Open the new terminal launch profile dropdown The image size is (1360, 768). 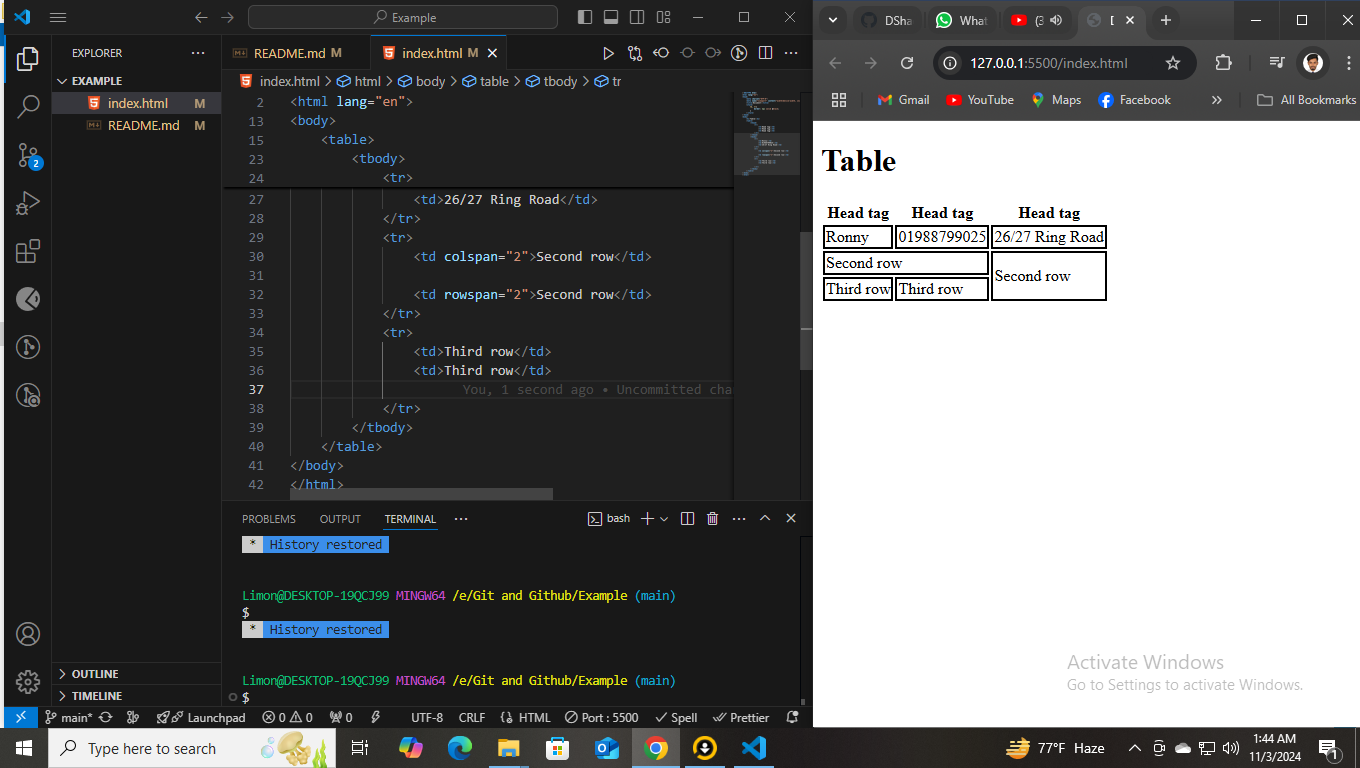coord(664,519)
